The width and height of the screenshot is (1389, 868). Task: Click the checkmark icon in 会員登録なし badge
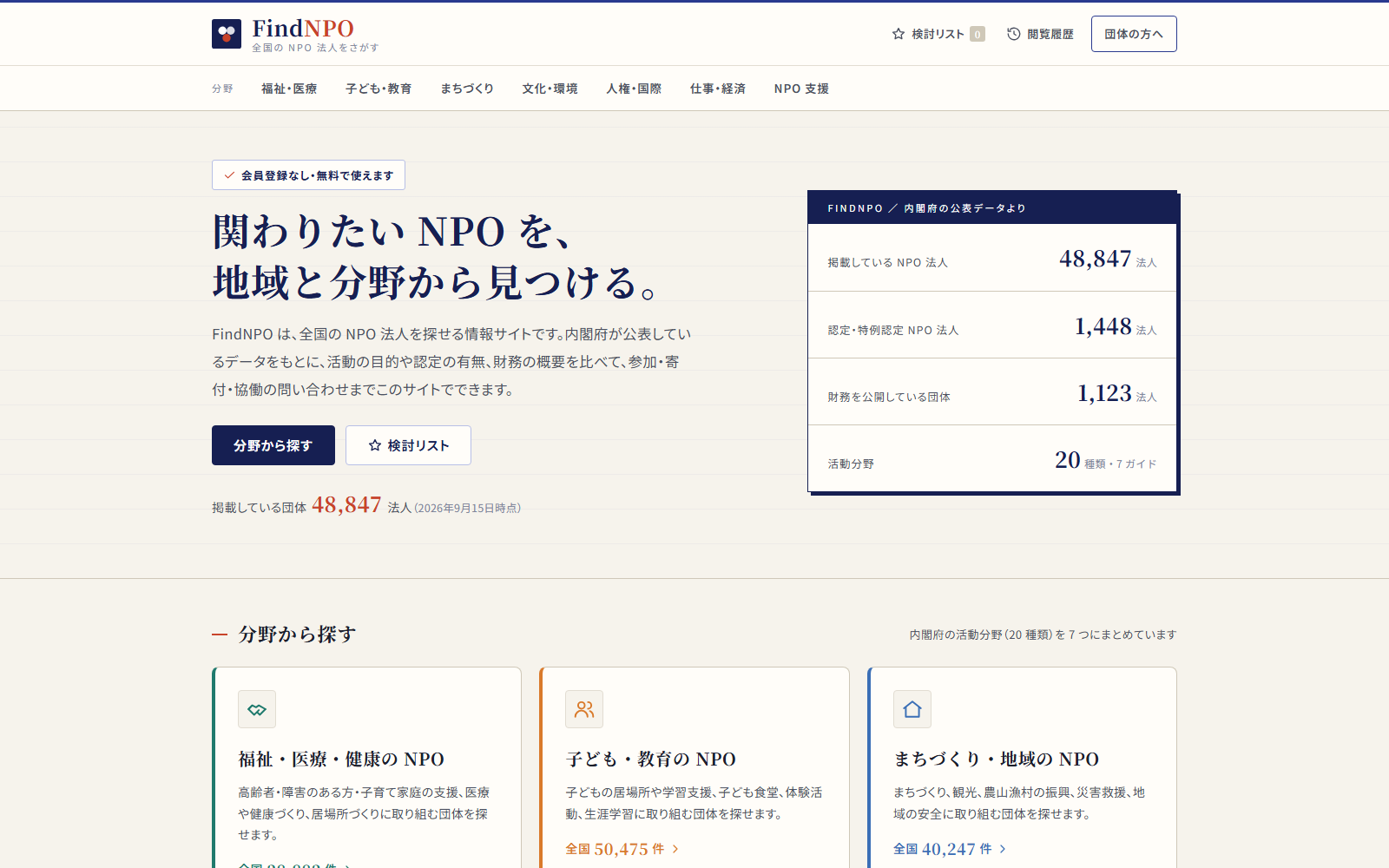point(229,175)
